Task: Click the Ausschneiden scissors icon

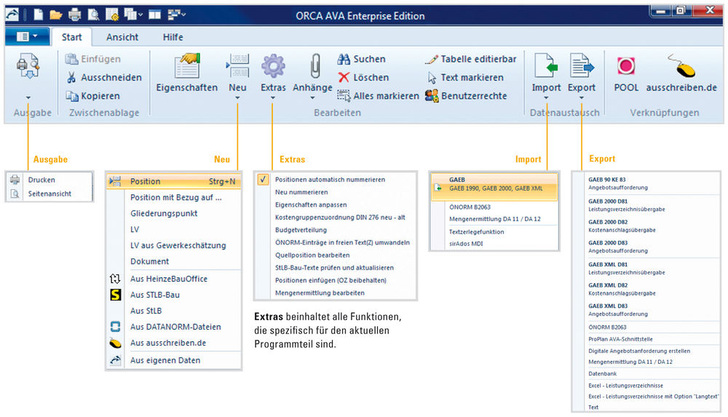Action: tap(73, 78)
